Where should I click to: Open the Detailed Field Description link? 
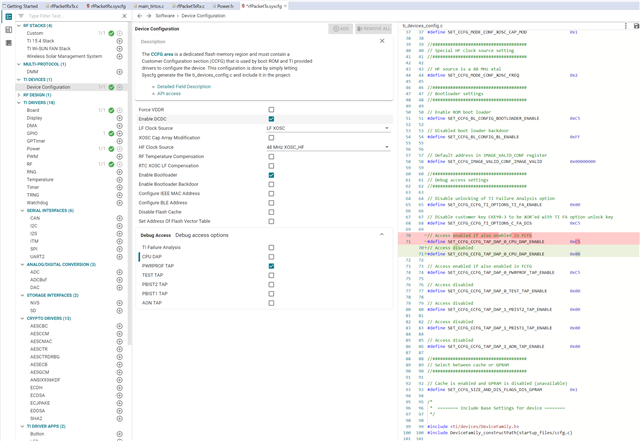coord(184,87)
